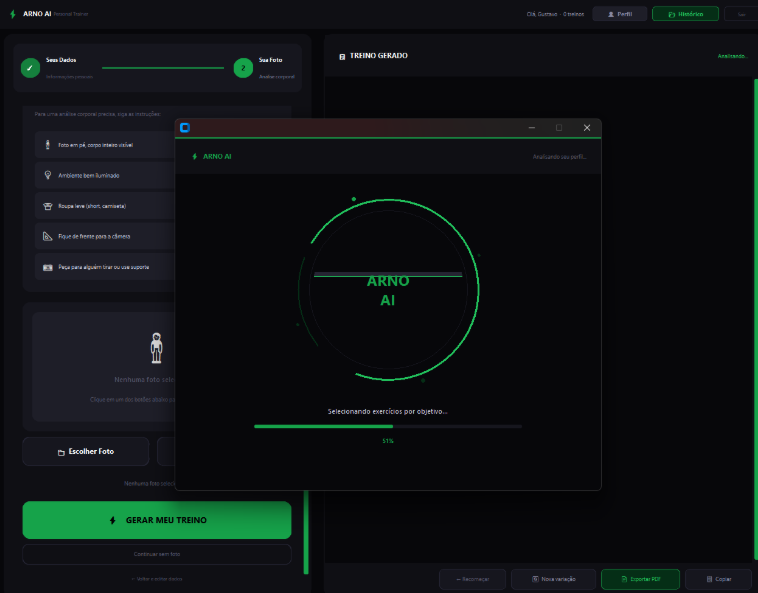Click the ARNO AI circular loader

388,289
